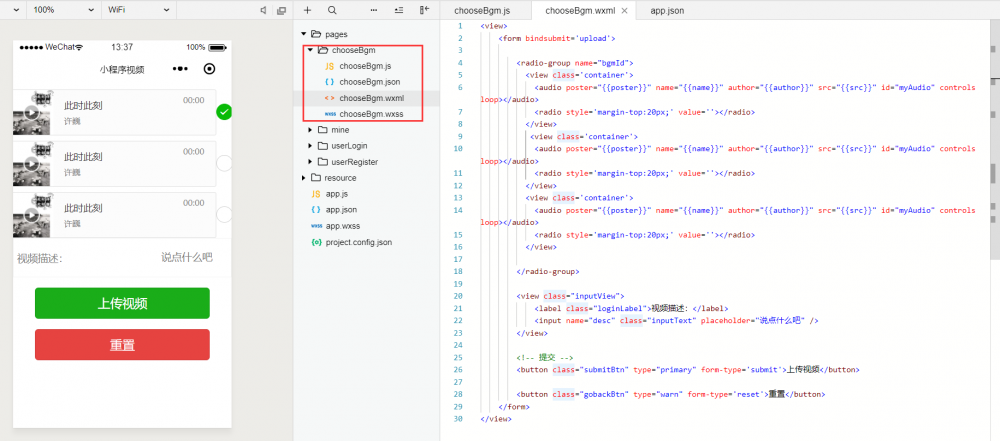Screen dimensions: 1000x441
Task: Click the collapse file tree panel icon
Action: [x=424, y=10]
